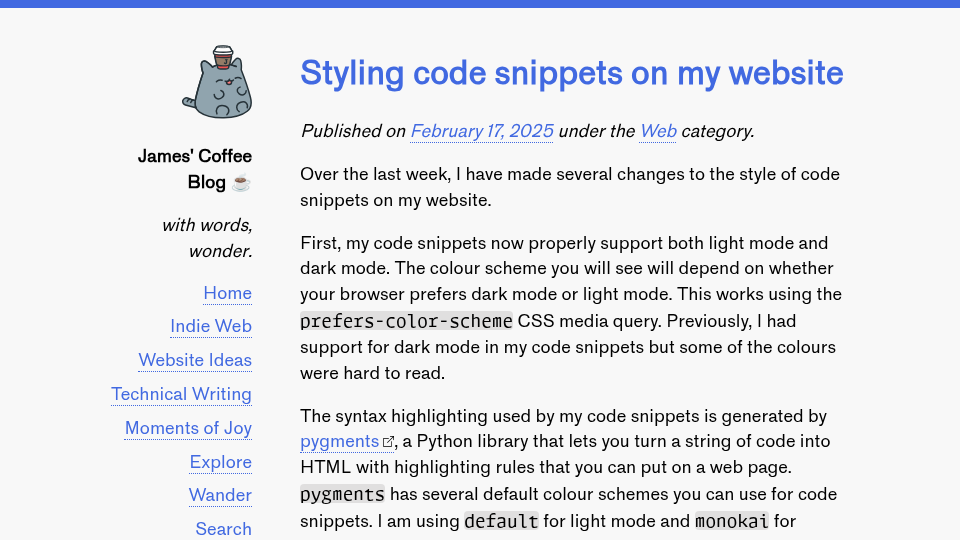Screen dimensions: 960x540
Task: Click the cat mascot logo
Action: point(217,82)
